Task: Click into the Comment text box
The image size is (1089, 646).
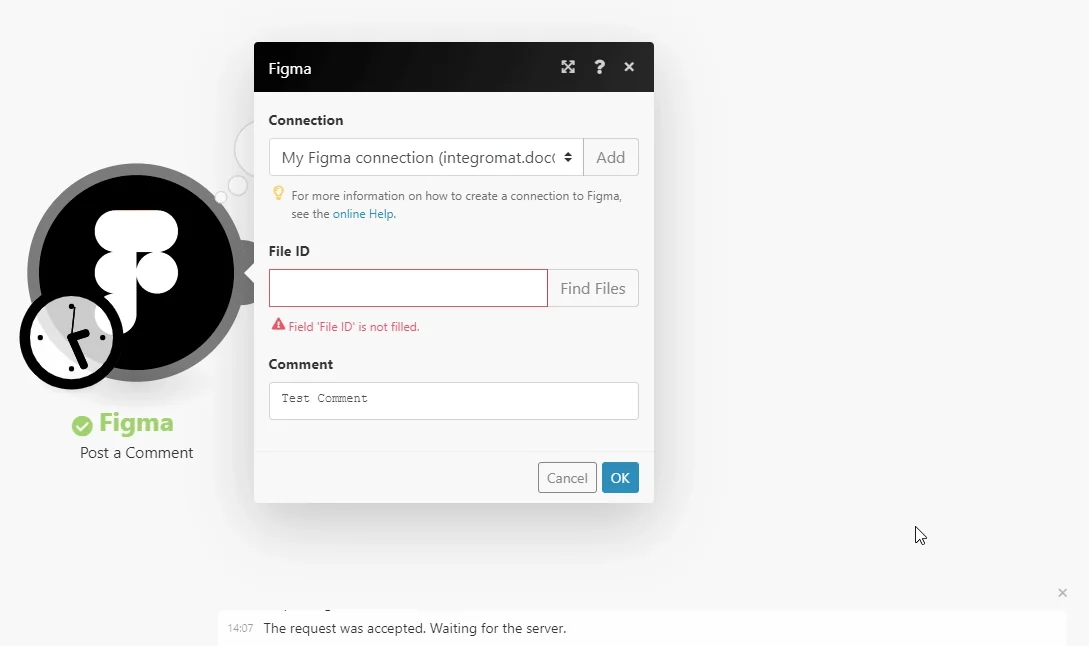Action: [x=454, y=401]
